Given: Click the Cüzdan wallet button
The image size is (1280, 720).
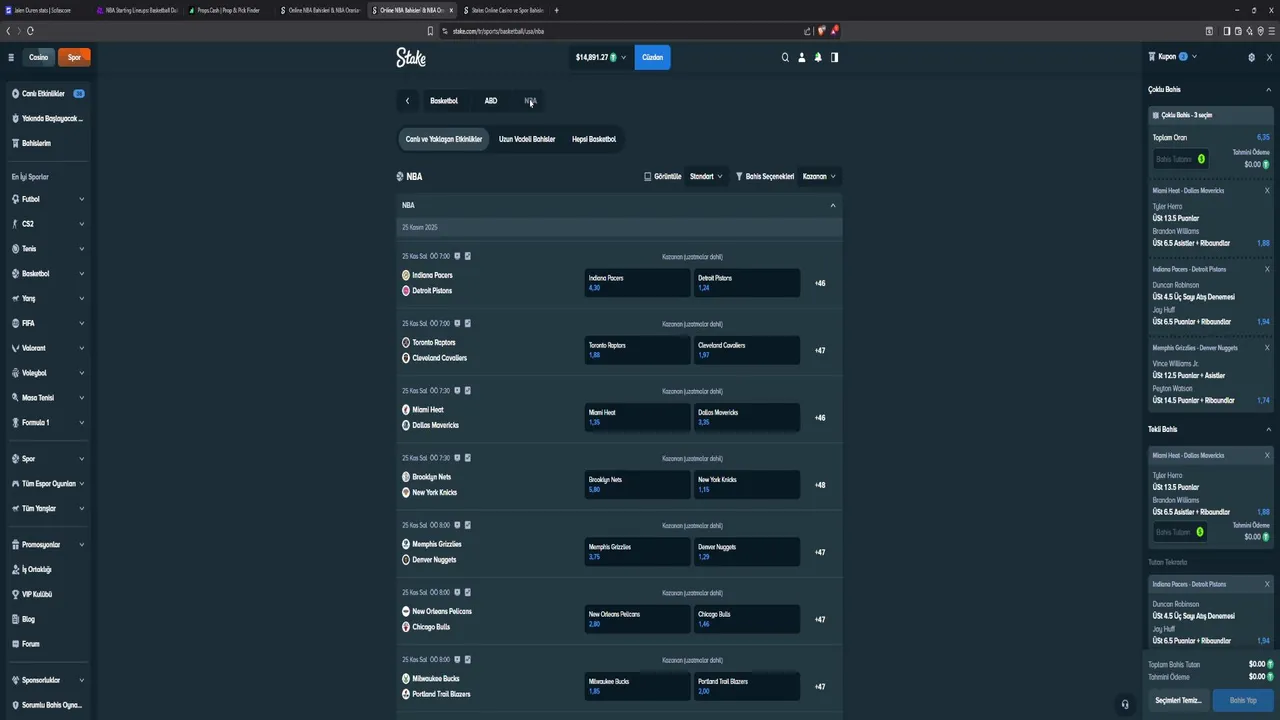Looking at the screenshot, I should (652, 57).
